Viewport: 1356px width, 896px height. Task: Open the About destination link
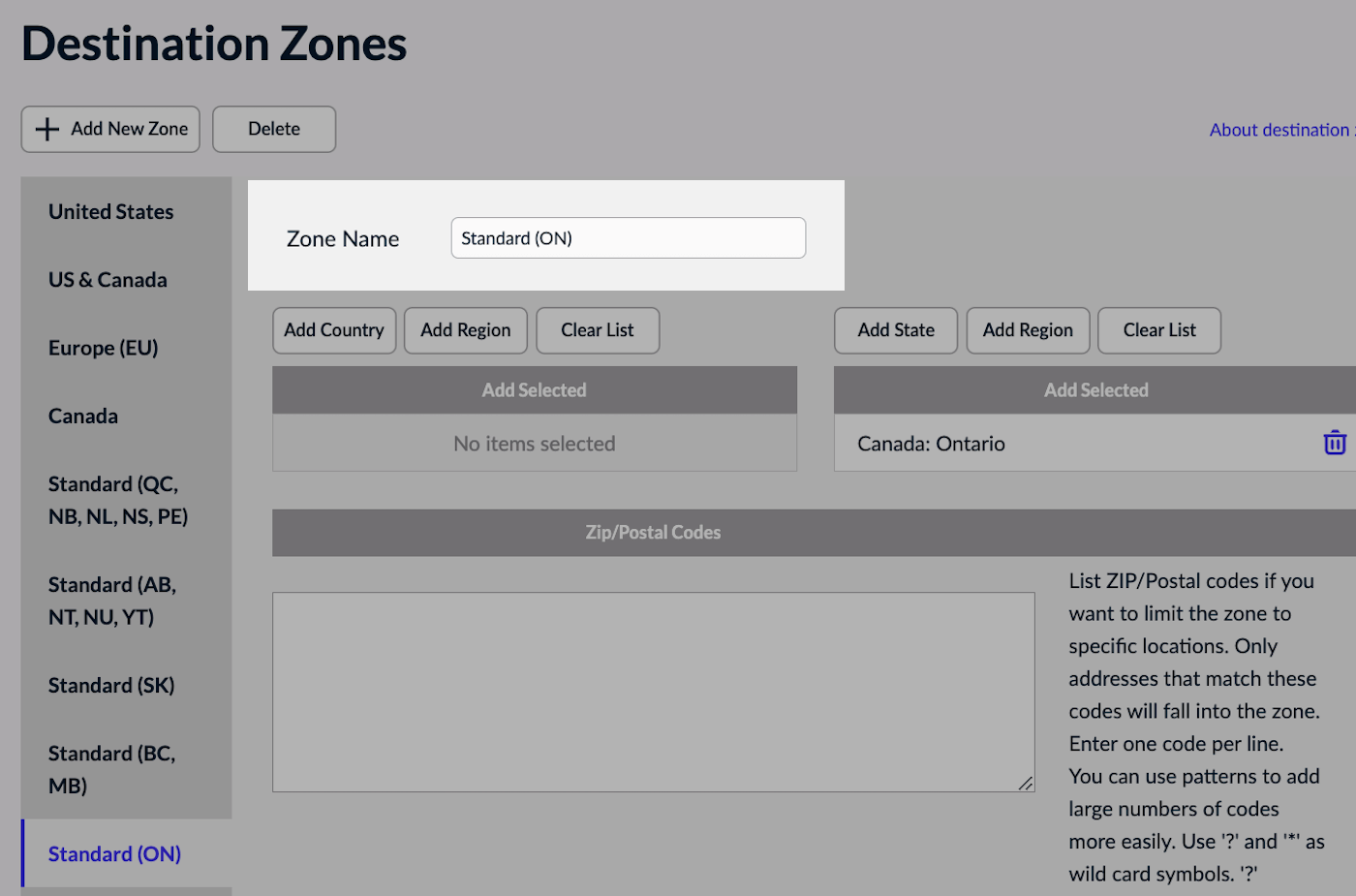[1280, 130]
